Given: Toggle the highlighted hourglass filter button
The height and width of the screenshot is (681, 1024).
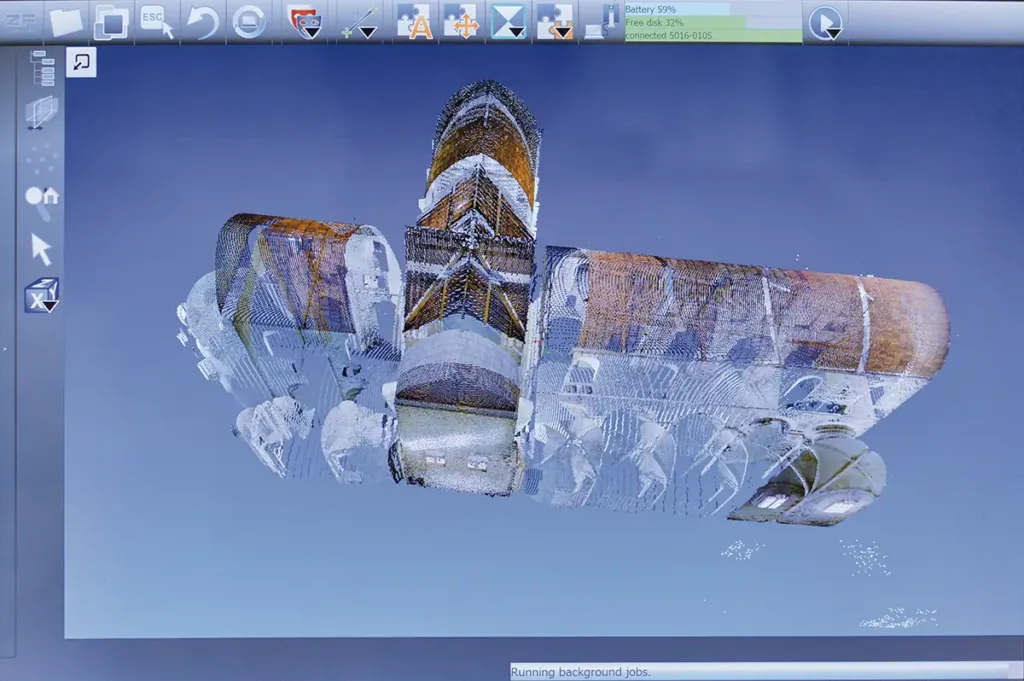Looking at the screenshot, I should click(509, 22).
